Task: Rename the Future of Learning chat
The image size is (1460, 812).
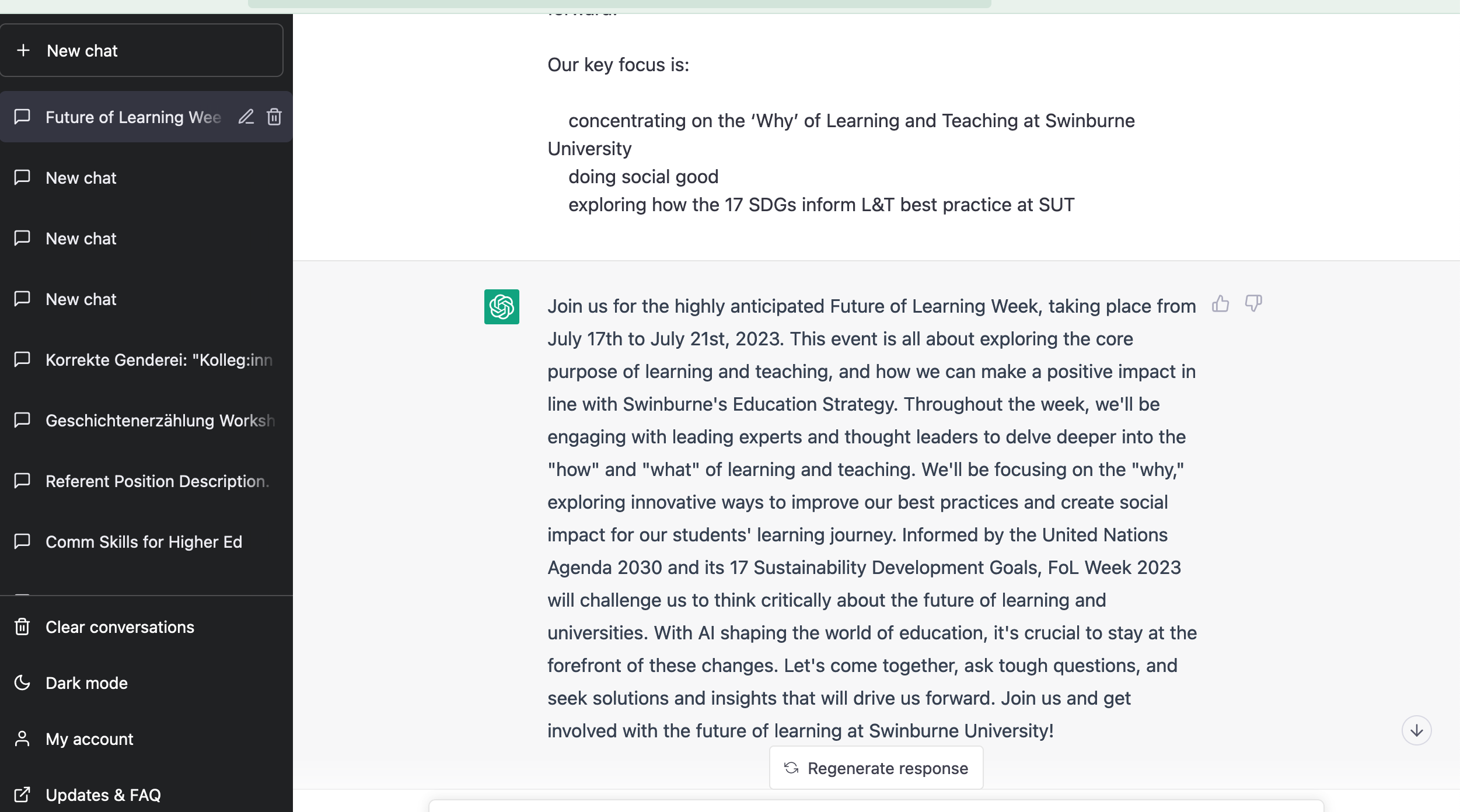Action: pyautogui.click(x=246, y=117)
